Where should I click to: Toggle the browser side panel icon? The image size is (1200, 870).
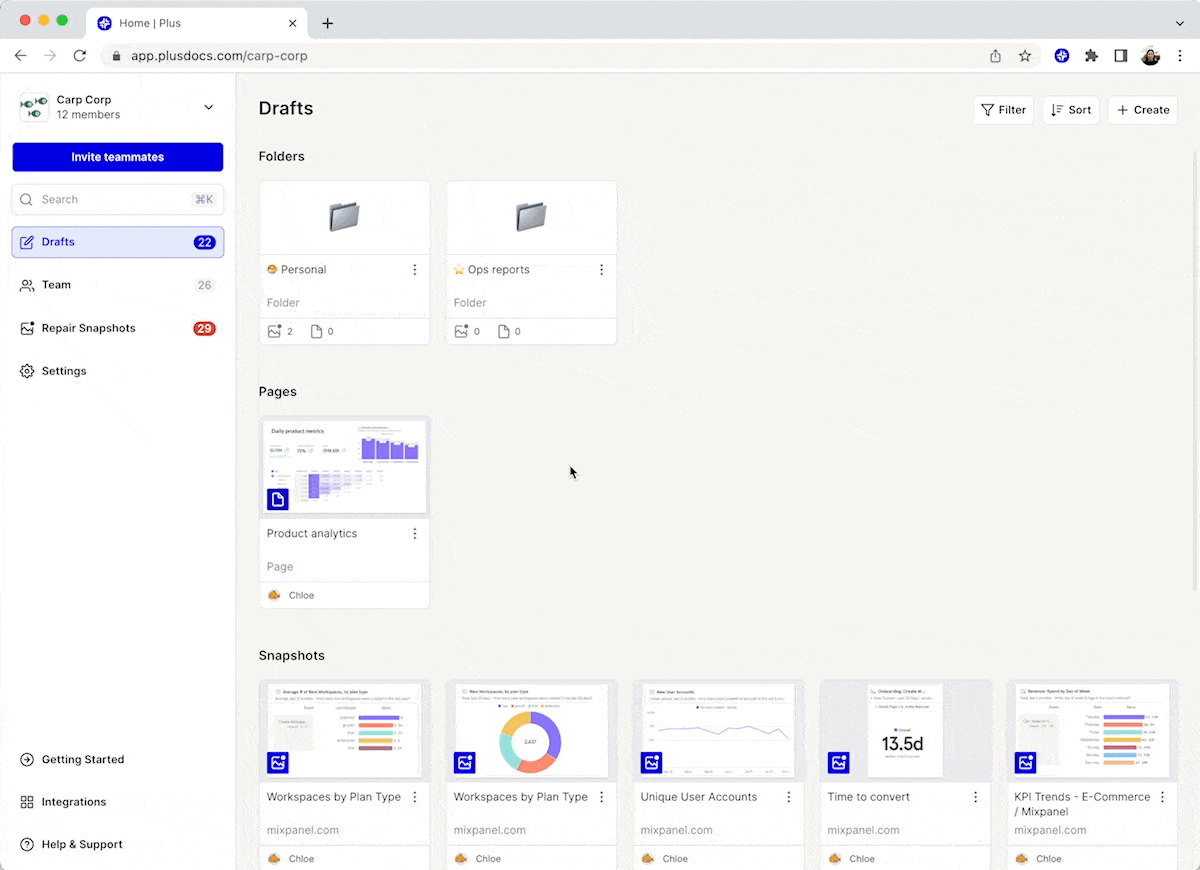click(1121, 56)
